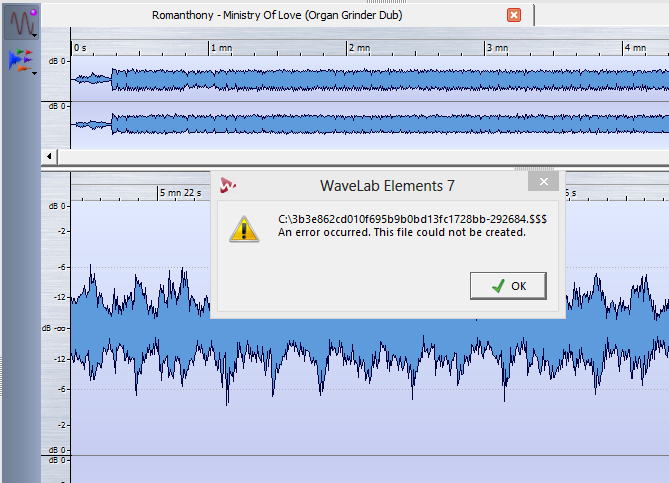Click the -12 dB label on the main level ruler

61,297
